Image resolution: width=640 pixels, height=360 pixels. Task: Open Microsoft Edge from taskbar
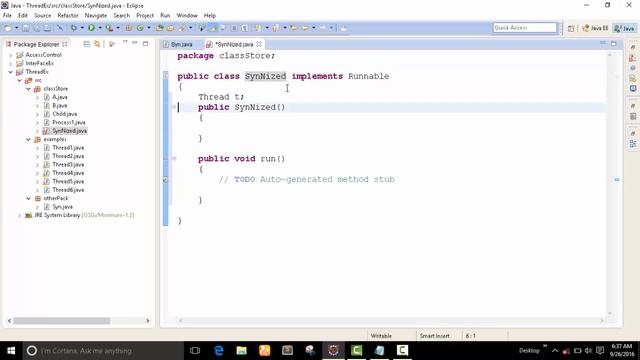pyautogui.click(x=219, y=350)
